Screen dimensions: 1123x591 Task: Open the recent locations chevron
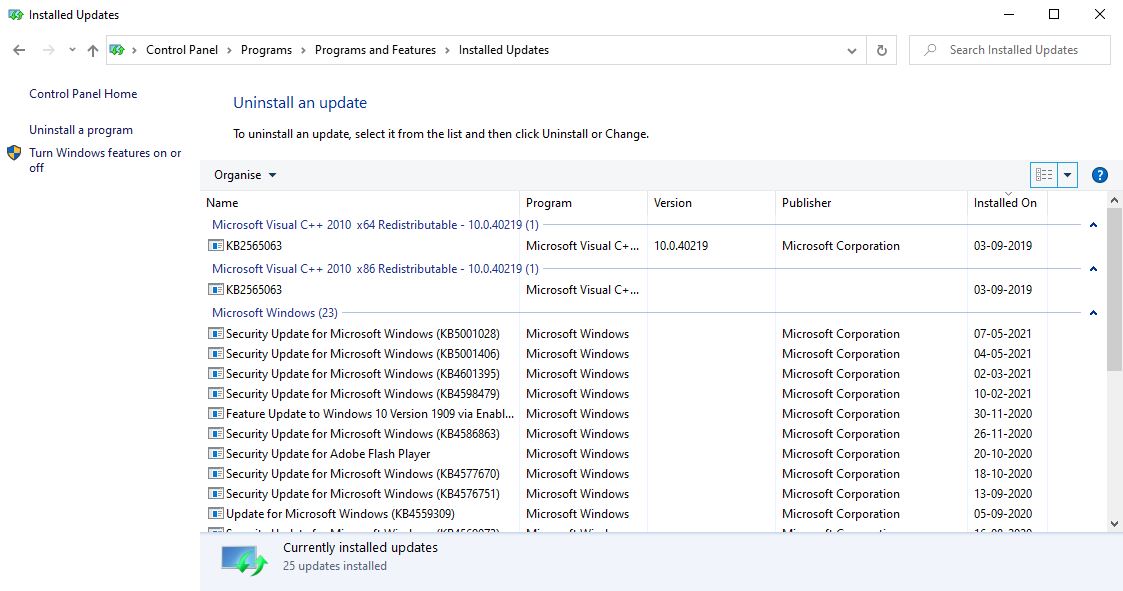(x=72, y=50)
